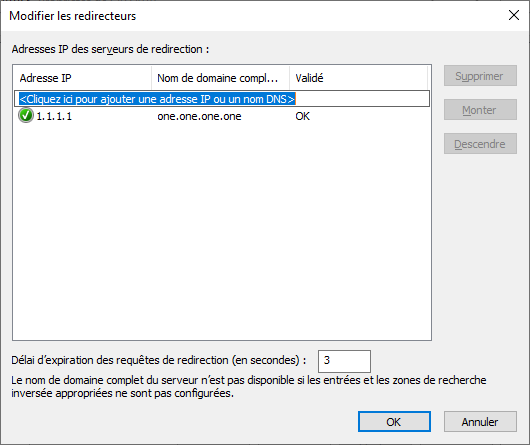This screenshot has width=530, height=445.
Task: Click the Adresses IP des serveurs label
Action: tap(111, 49)
